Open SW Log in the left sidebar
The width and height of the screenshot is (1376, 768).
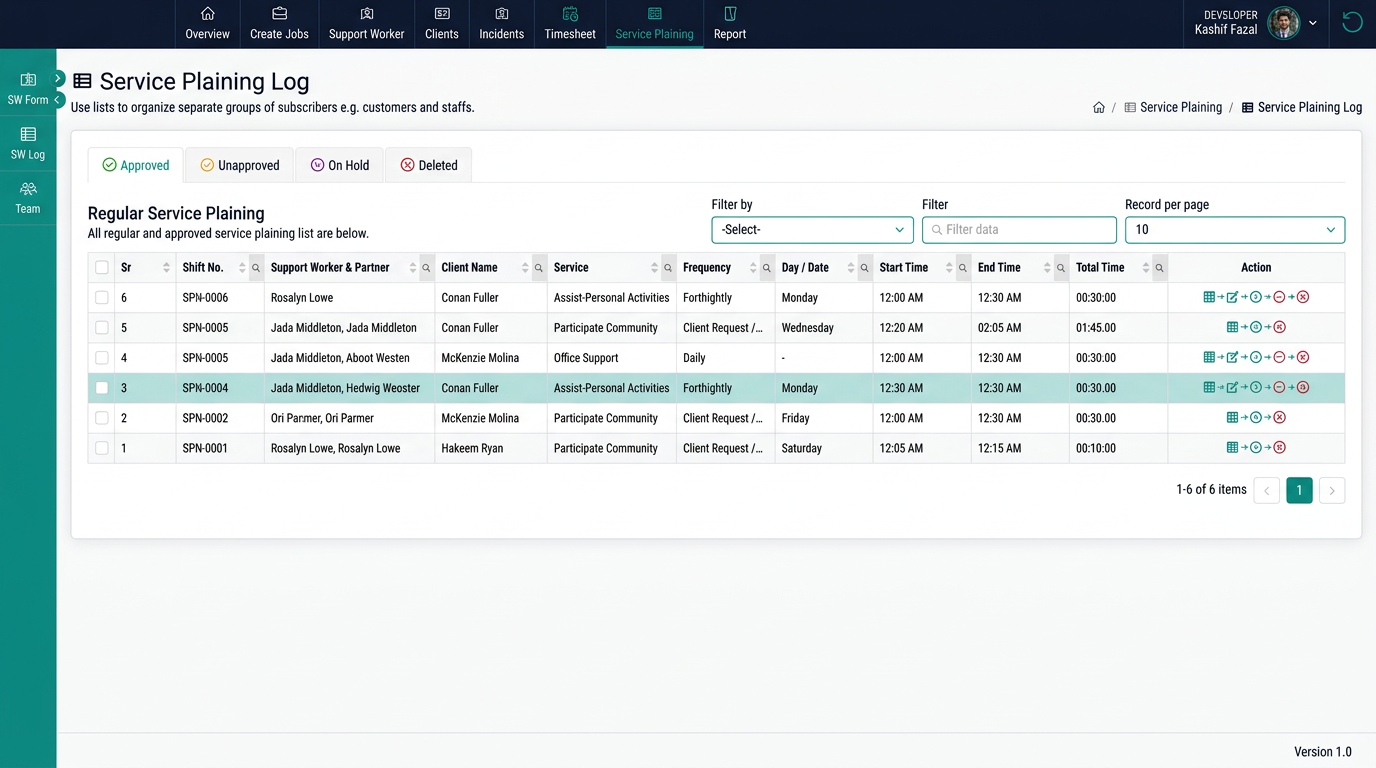pos(28,144)
